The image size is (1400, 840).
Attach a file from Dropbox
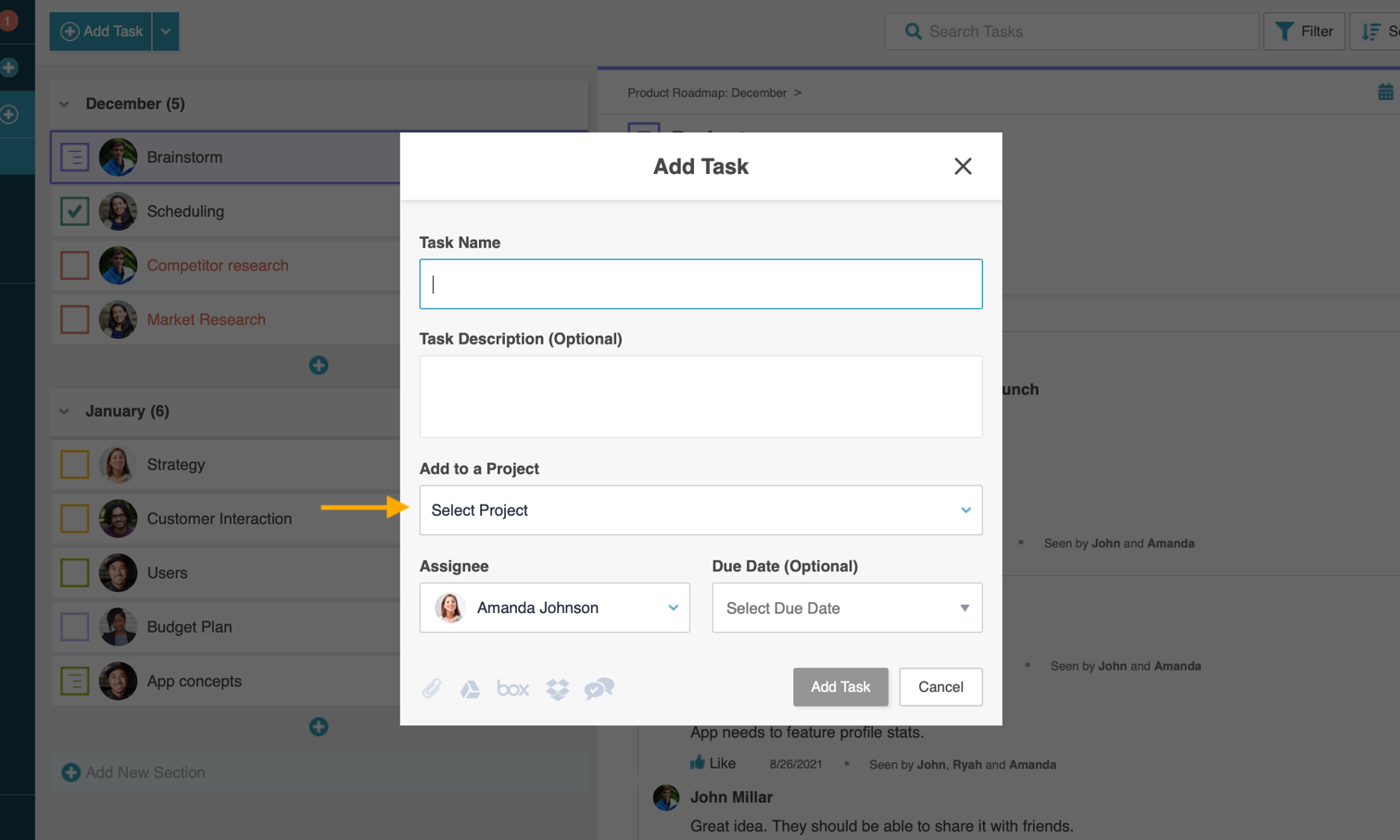tap(557, 688)
